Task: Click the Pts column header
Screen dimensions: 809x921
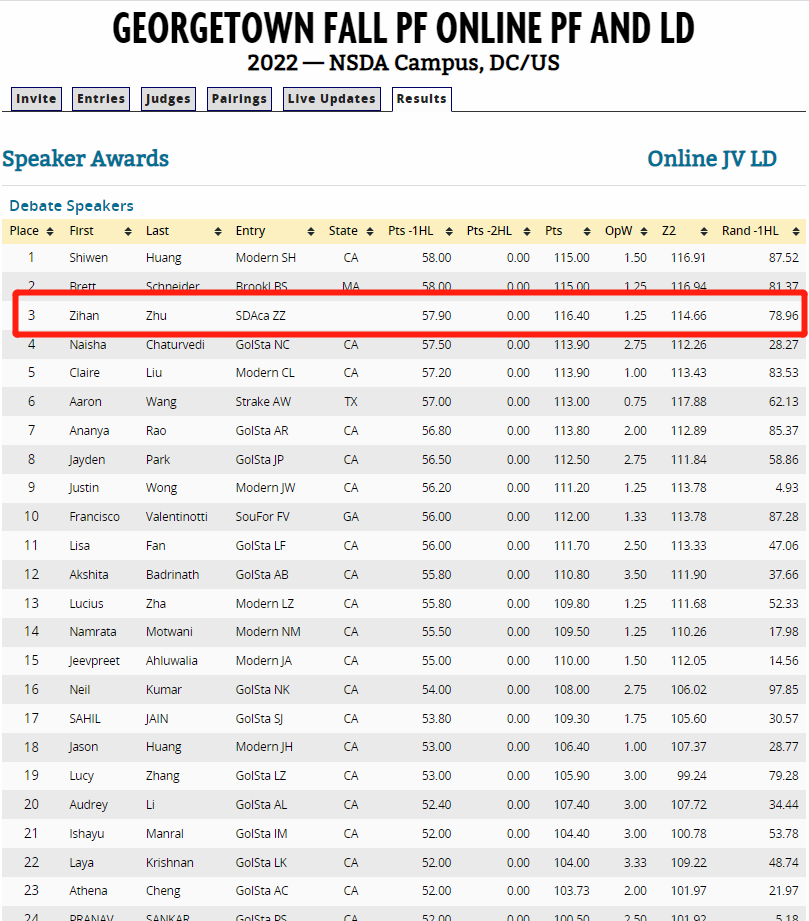Action: click(554, 231)
